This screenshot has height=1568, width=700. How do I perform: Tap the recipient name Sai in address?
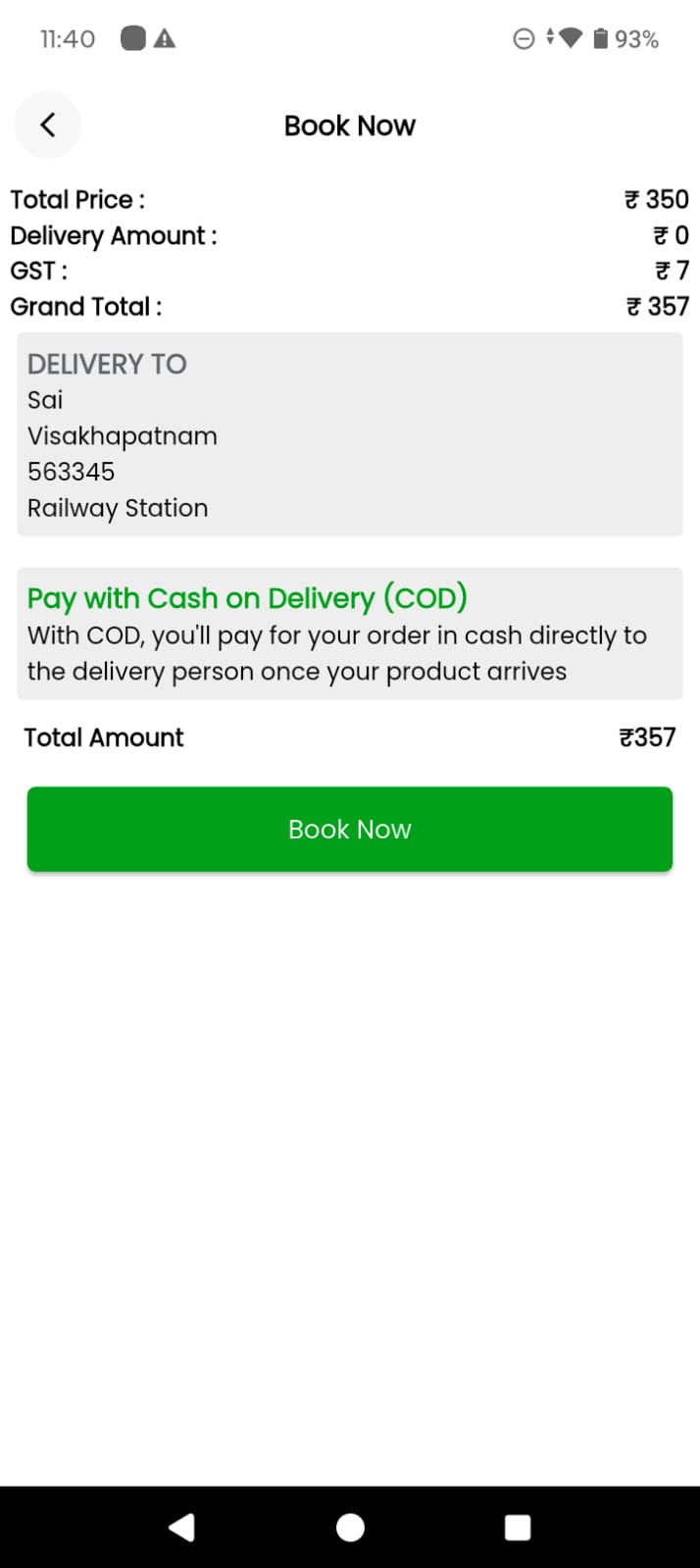pos(46,399)
